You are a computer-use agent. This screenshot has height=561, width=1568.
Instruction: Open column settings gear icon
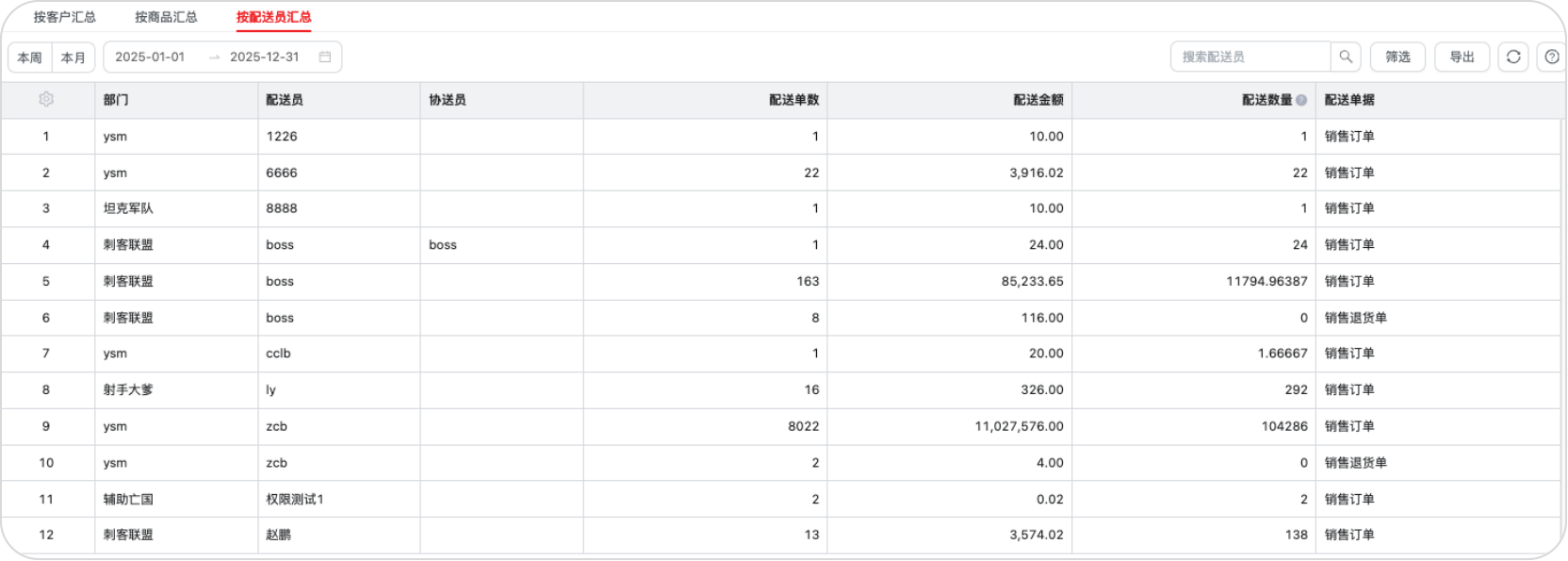coord(46,99)
